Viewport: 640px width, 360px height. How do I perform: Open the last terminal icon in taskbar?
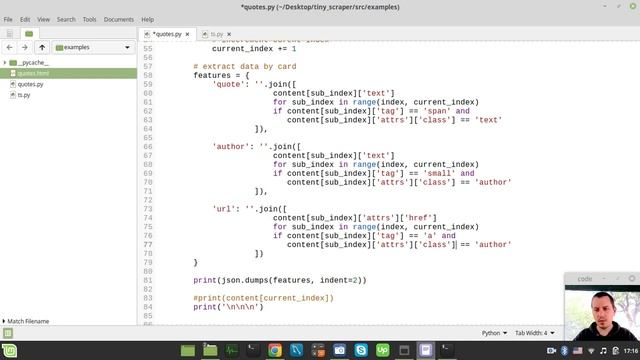446,350
